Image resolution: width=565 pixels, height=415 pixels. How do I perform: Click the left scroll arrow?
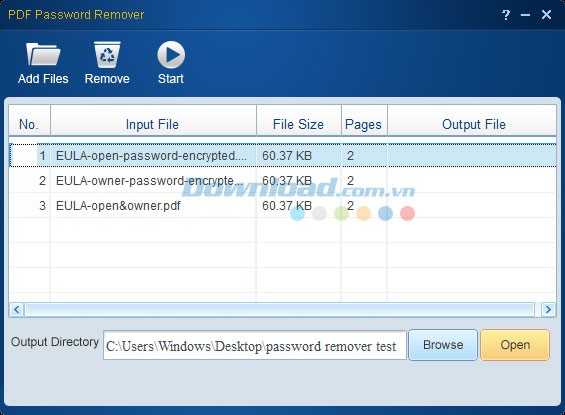click(16, 309)
